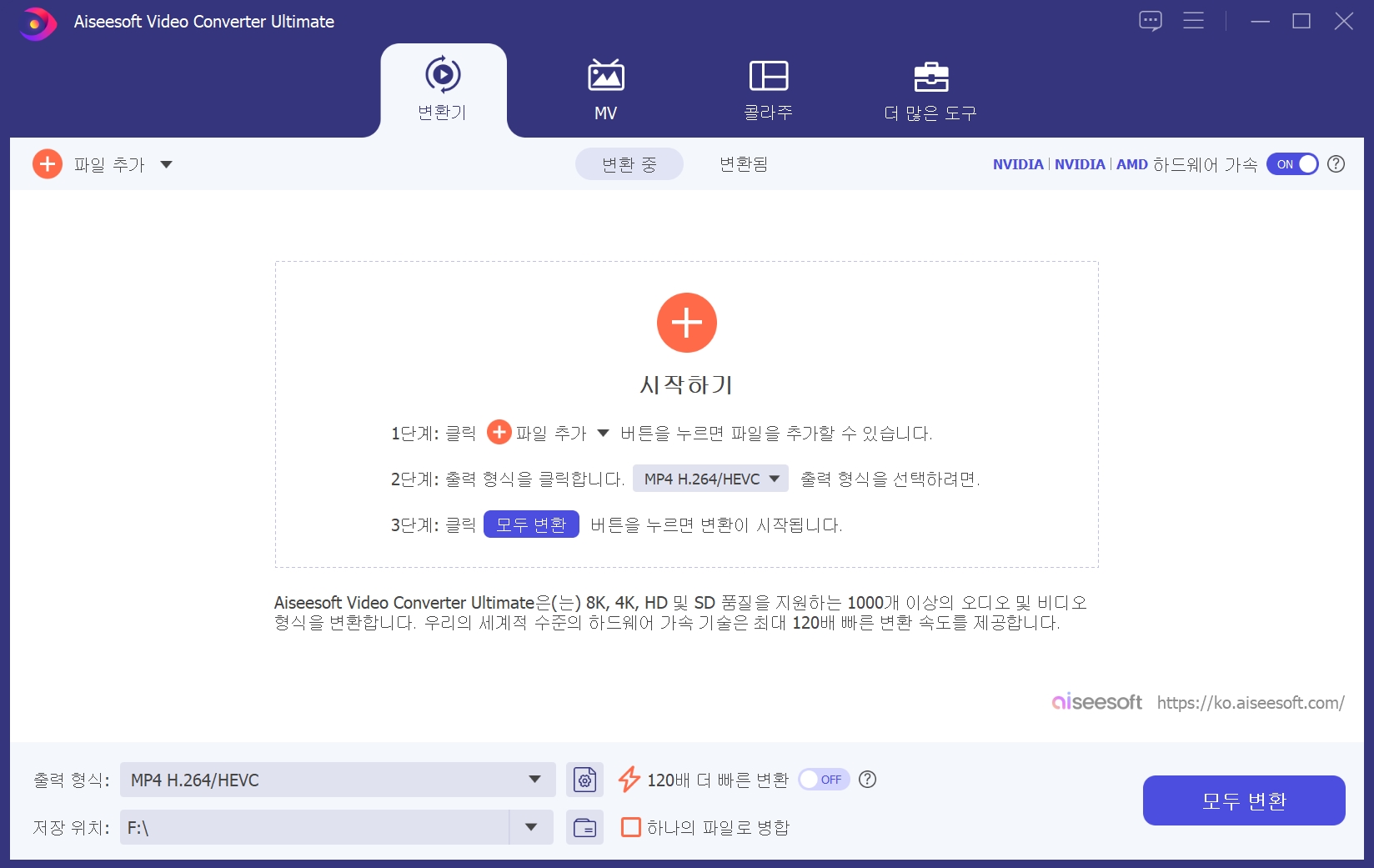Open the https://ko.aiseesoft.com/ link

[x=1251, y=703]
